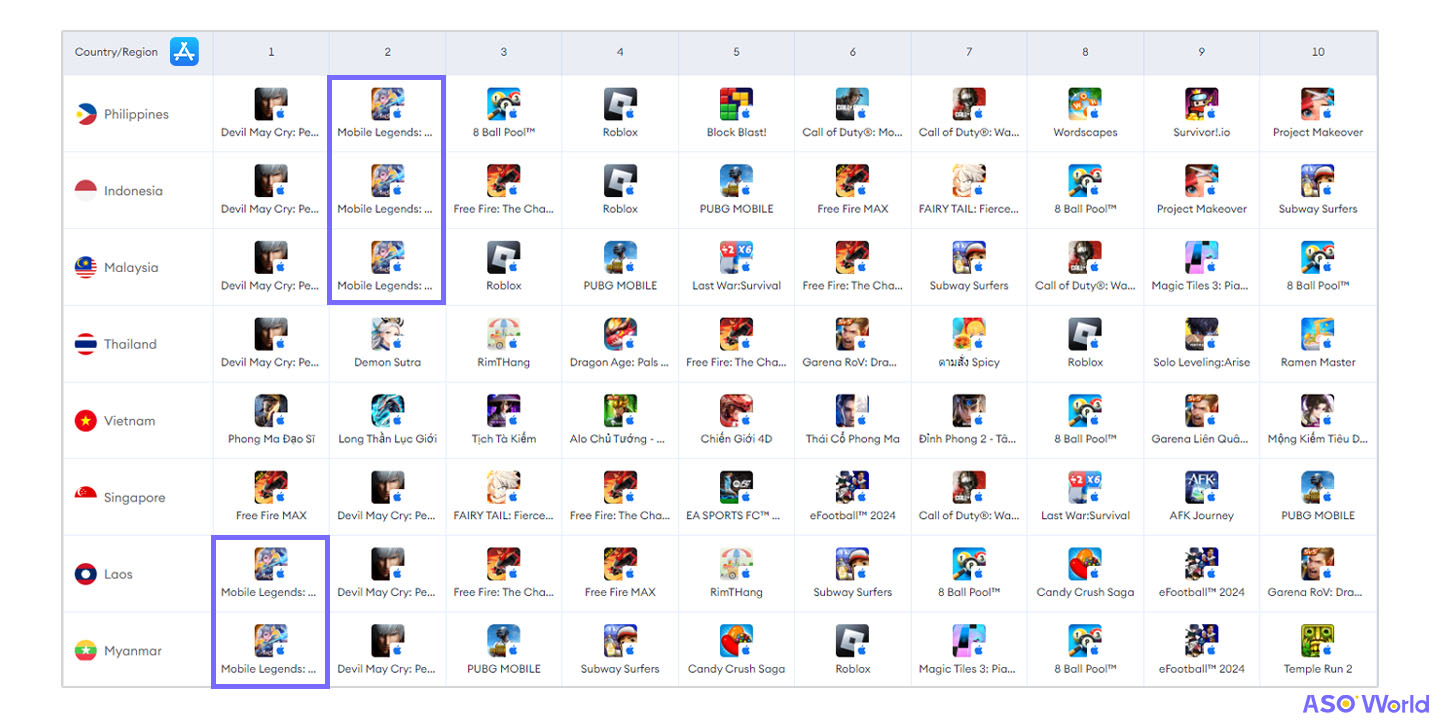Open Magic Tiles 3 icon in Myanmar row
This screenshot has width=1440, height=721.
pos(969,641)
